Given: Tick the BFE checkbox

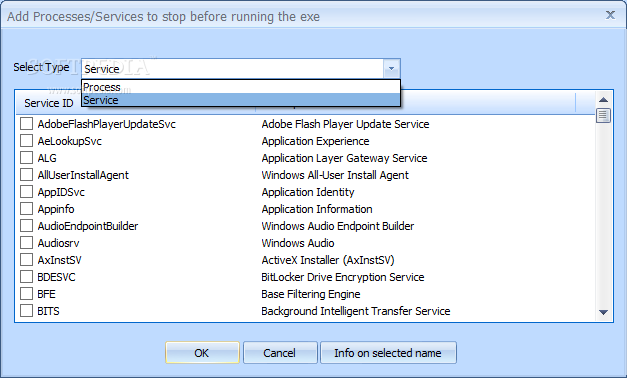Looking at the screenshot, I should tap(26, 294).
